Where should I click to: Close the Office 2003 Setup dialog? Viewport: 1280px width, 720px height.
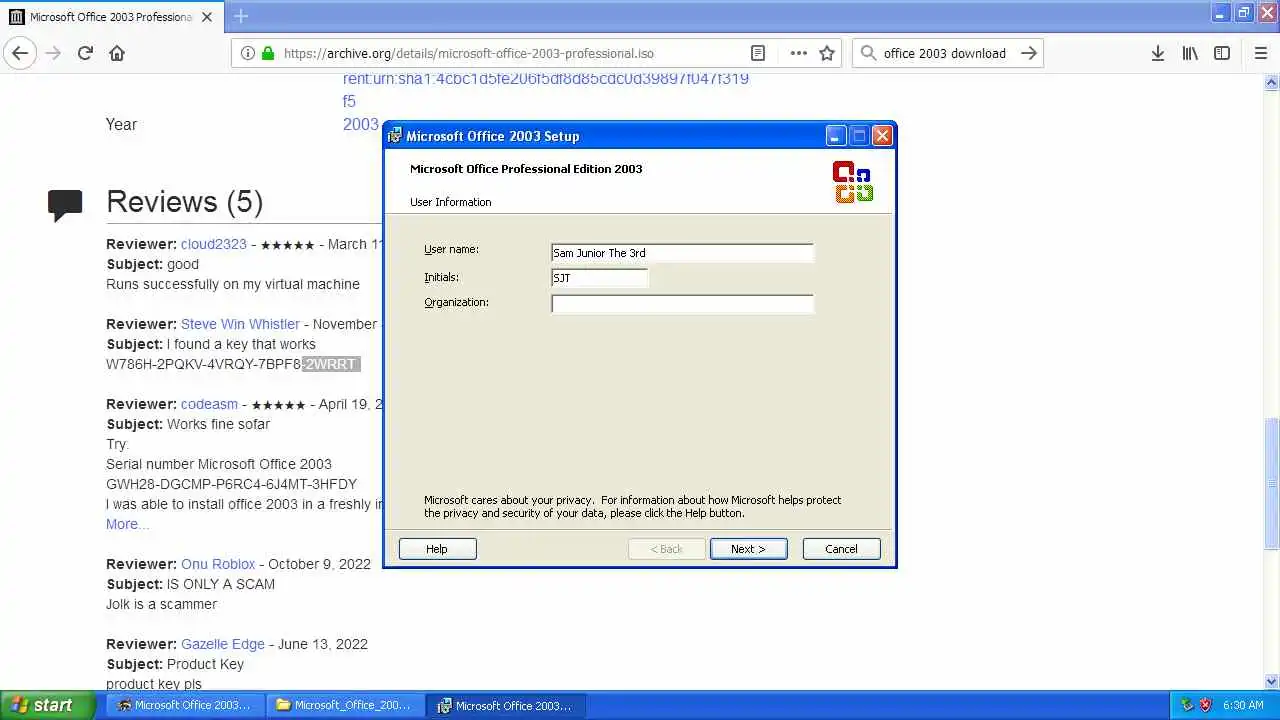click(x=882, y=136)
